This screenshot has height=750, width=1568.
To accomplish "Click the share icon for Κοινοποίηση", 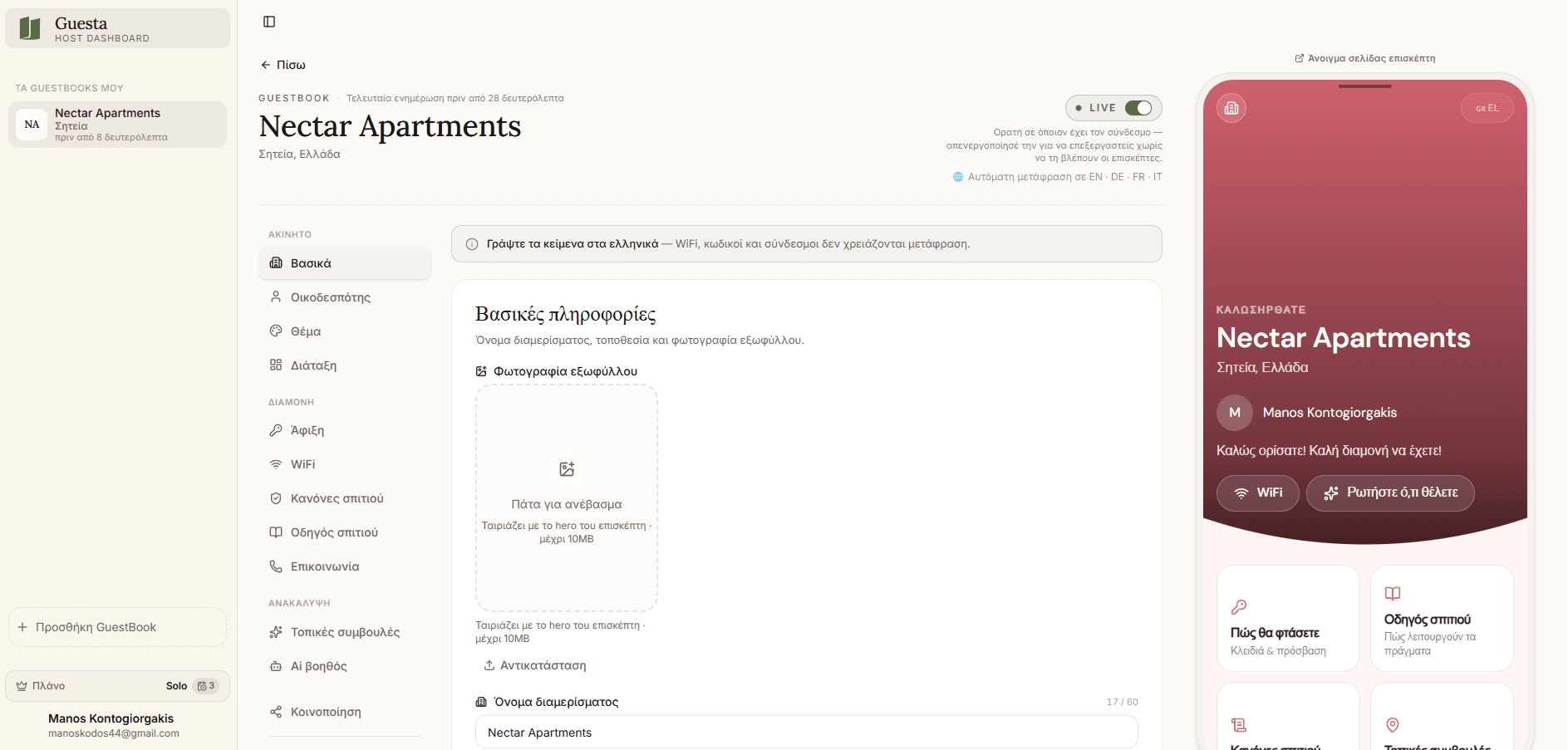I will coord(276,712).
